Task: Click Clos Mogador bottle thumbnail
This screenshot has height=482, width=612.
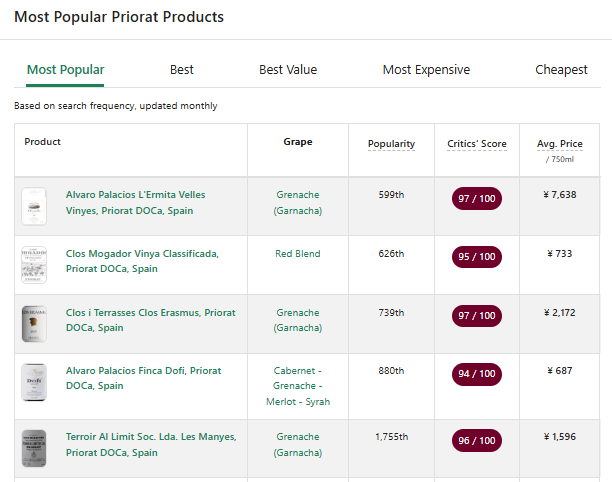Action: (34, 265)
